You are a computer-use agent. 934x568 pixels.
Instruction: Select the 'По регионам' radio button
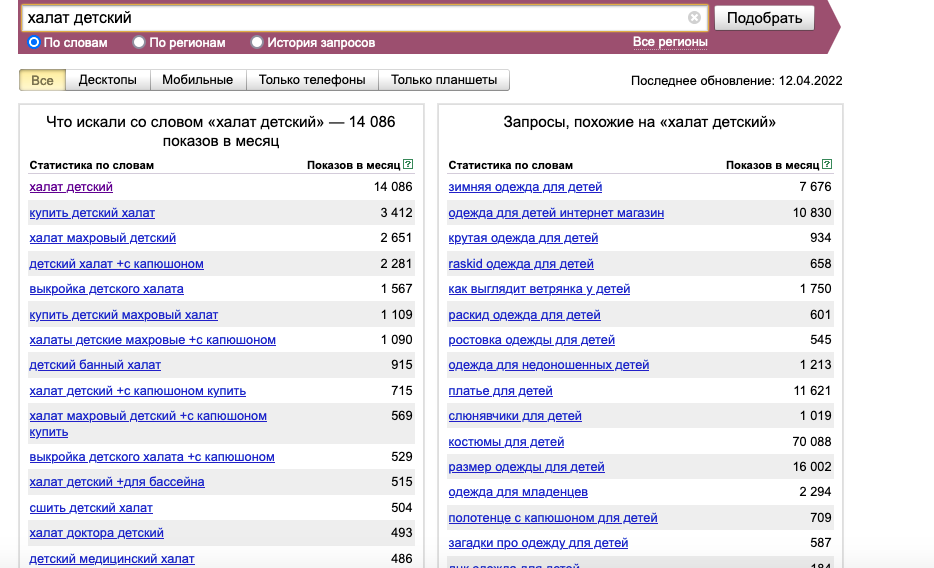(139, 42)
